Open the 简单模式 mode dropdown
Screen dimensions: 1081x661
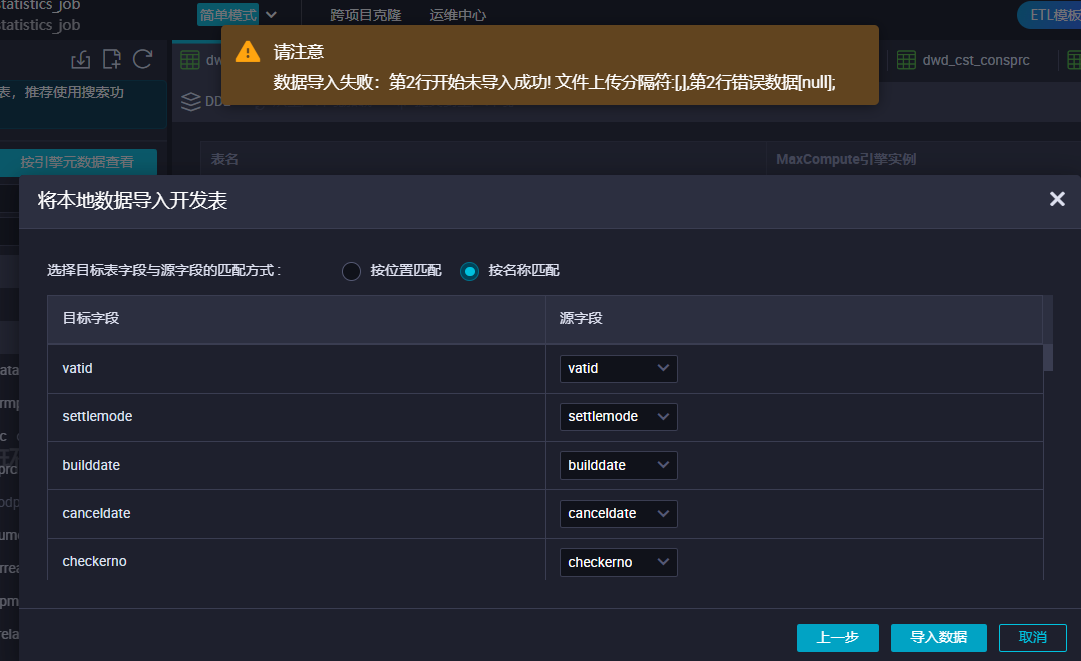pyautogui.click(x=237, y=14)
